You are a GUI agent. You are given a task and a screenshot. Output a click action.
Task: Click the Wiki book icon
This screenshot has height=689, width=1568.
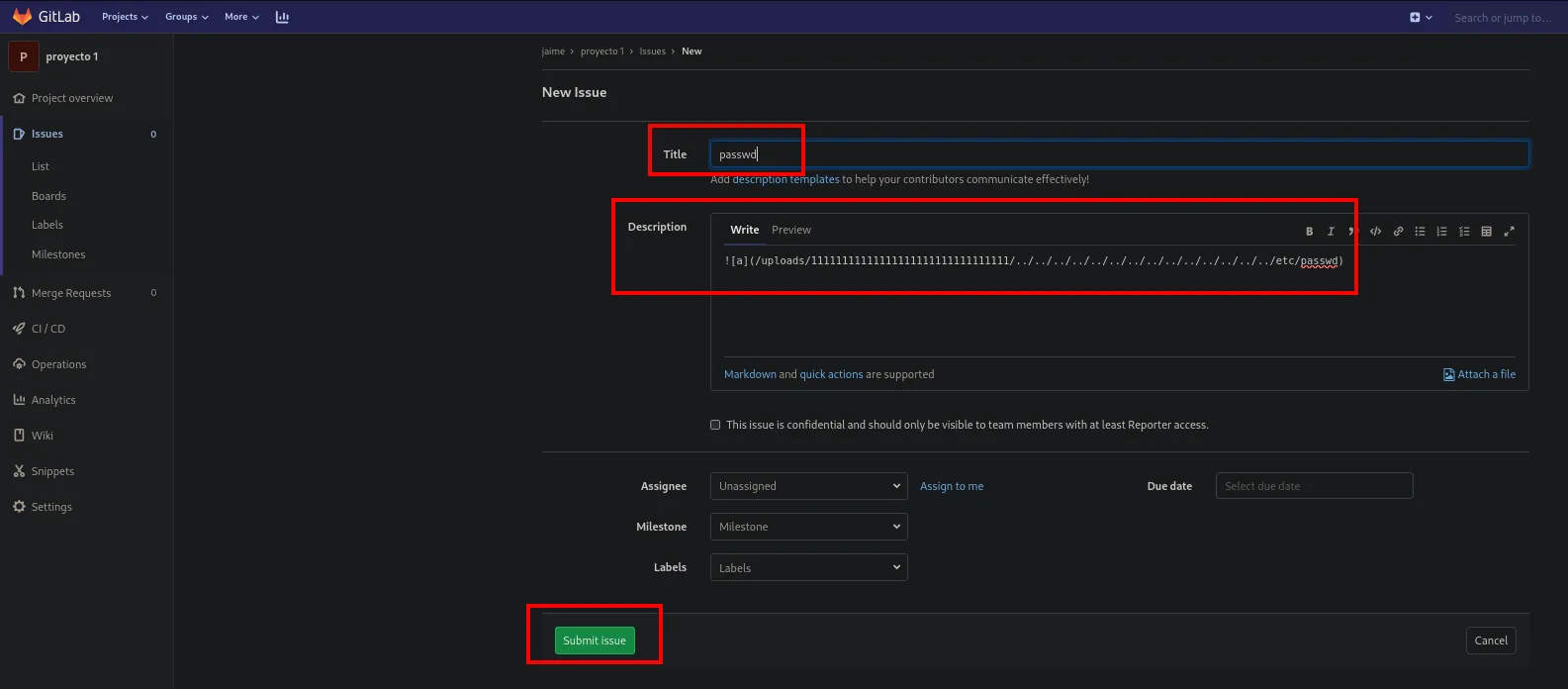coord(19,436)
